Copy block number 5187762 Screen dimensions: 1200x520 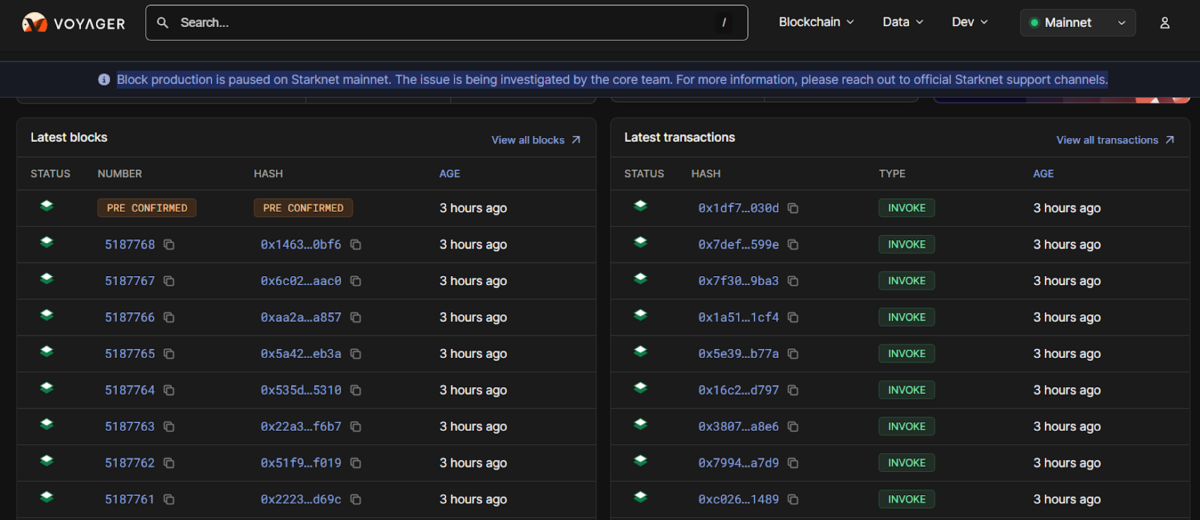[169, 463]
